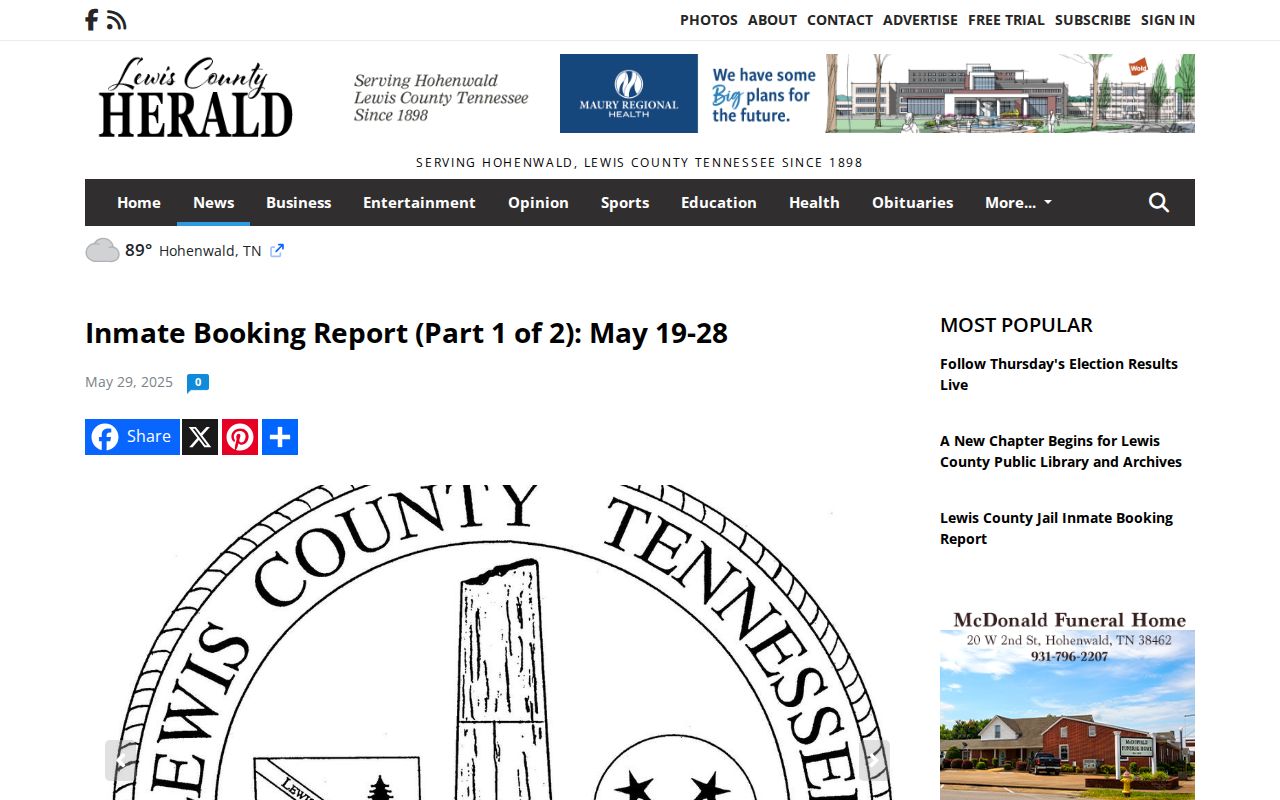Open the Business section
Viewport: 1280px width, 800px height.
click(298, 203)
